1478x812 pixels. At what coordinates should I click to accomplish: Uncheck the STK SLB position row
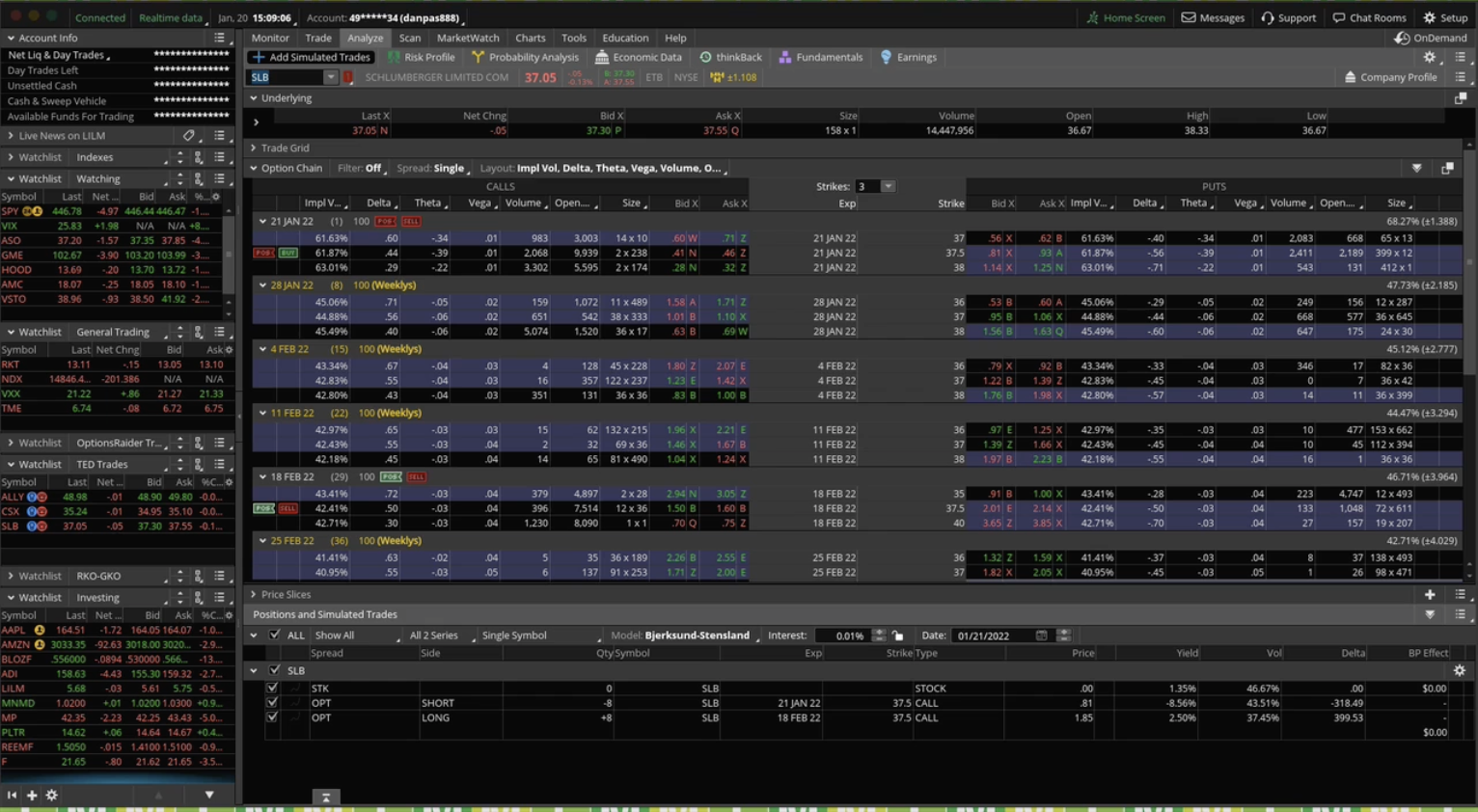[272, 689]
